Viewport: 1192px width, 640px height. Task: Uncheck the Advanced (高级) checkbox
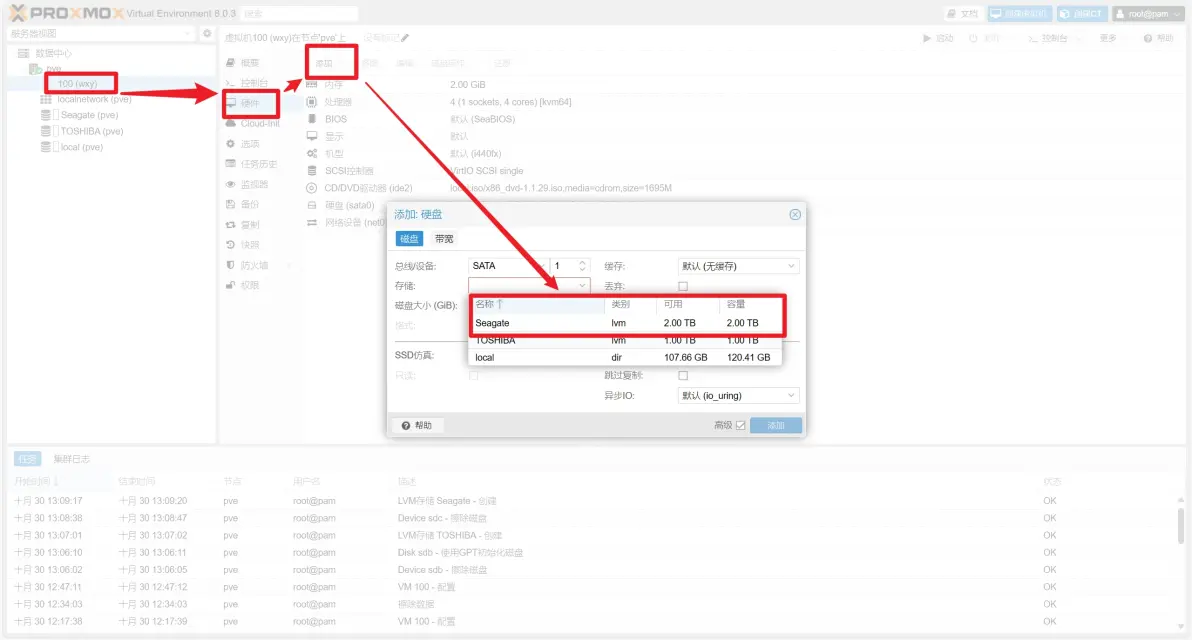pyautogui.click(x=742, y=424)
